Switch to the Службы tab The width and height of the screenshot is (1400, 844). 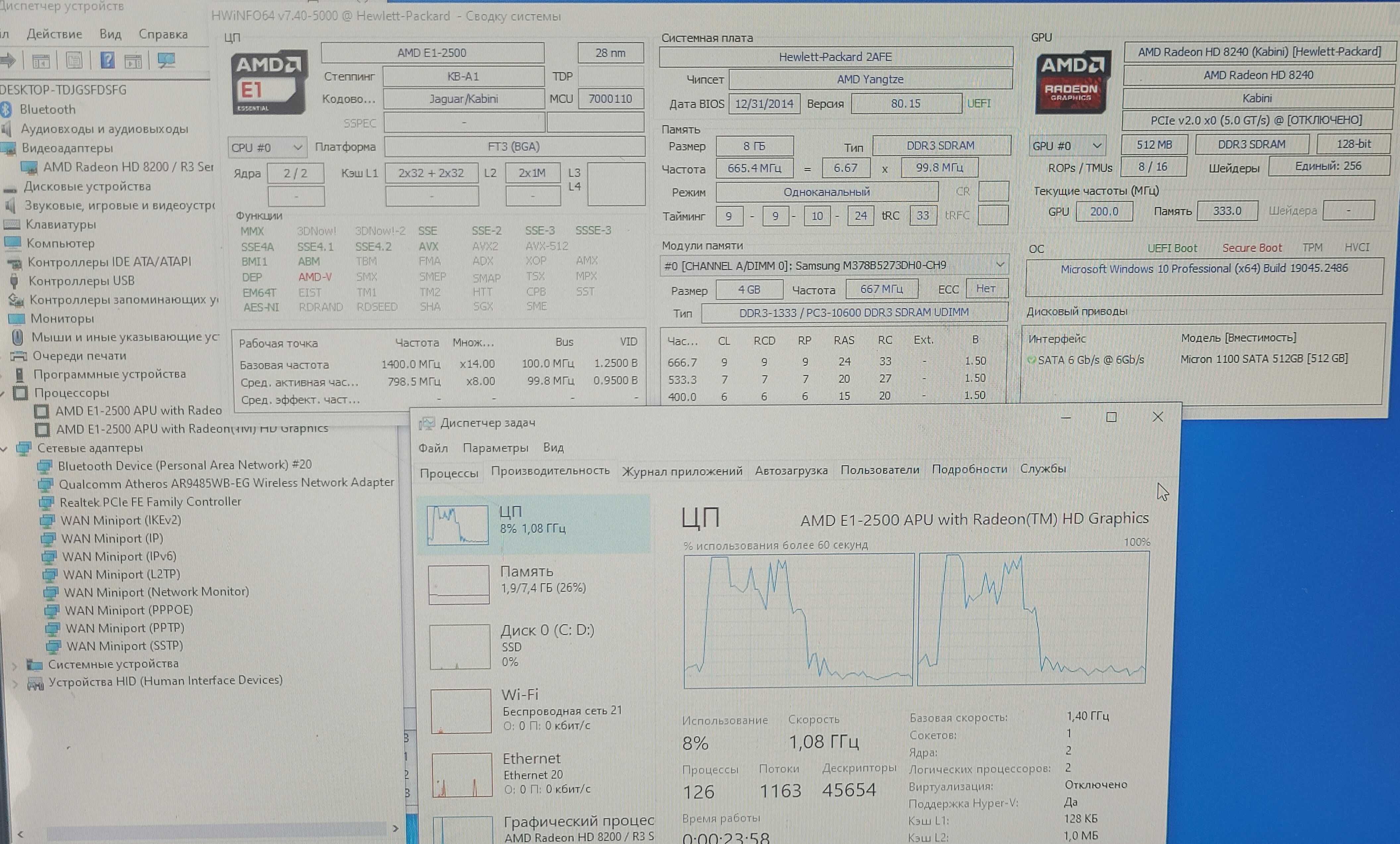coord(1042,469)
